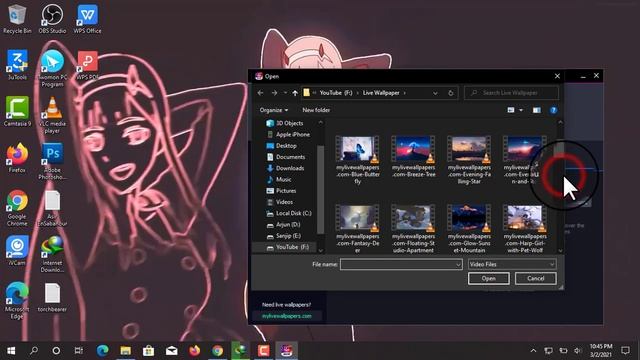Click the Search Live Wallpaper box
This screenshot has width=640, height=360.
[511, 93]
